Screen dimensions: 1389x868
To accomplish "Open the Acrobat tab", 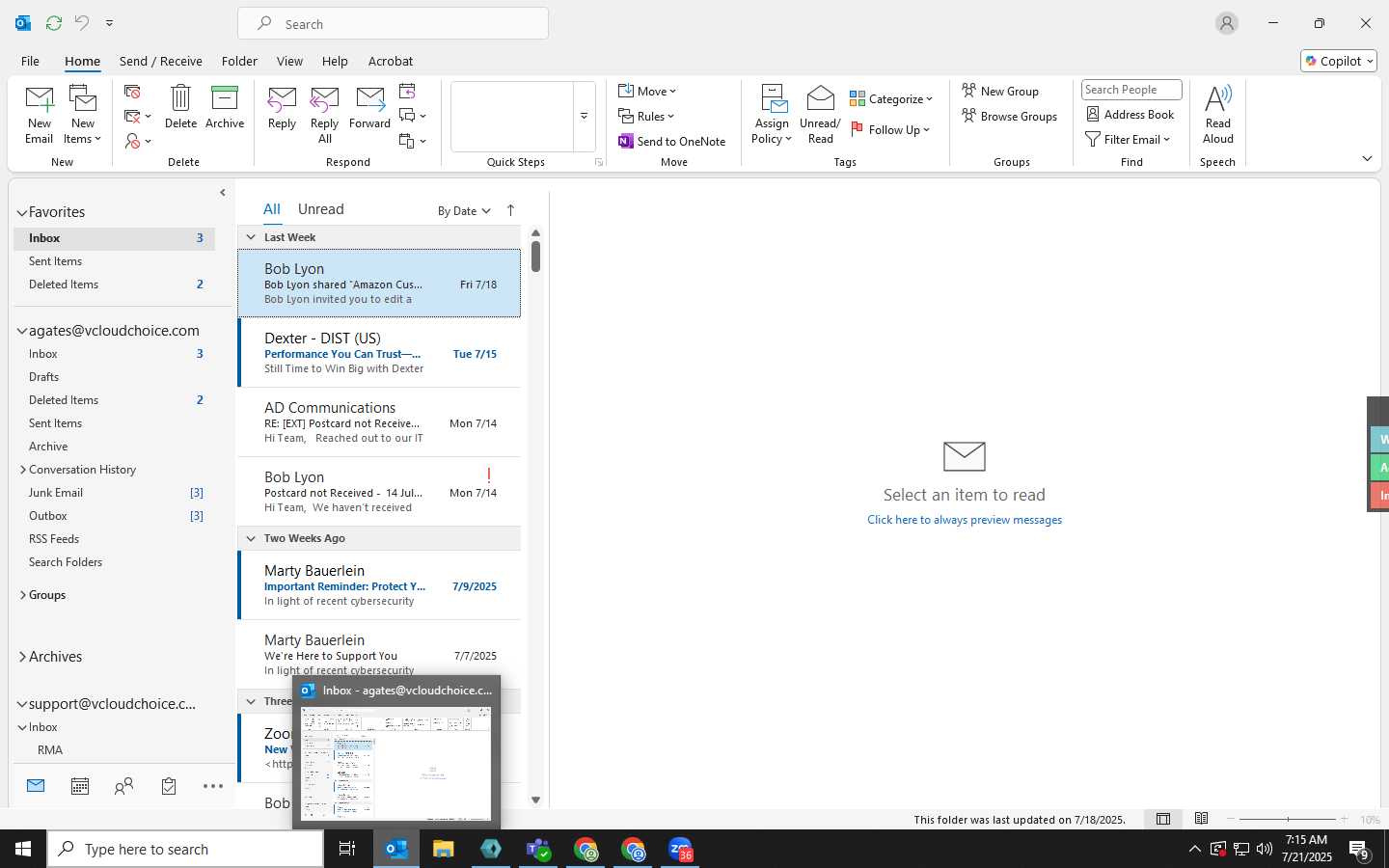I will point(391,61).
